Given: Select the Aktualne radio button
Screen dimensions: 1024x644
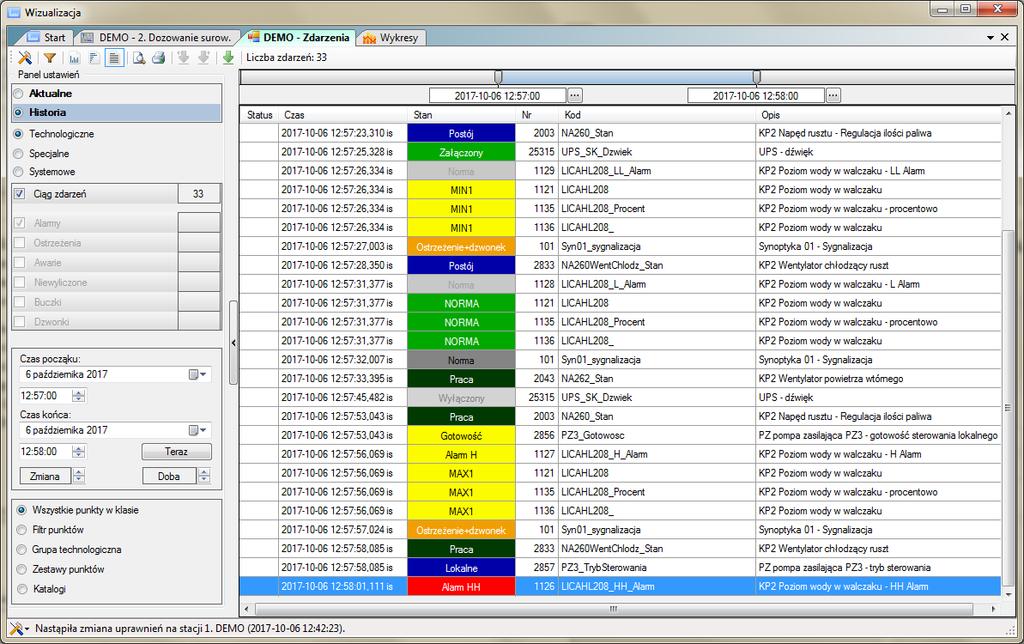Looking at the screenshot, I should click(18, 93).
